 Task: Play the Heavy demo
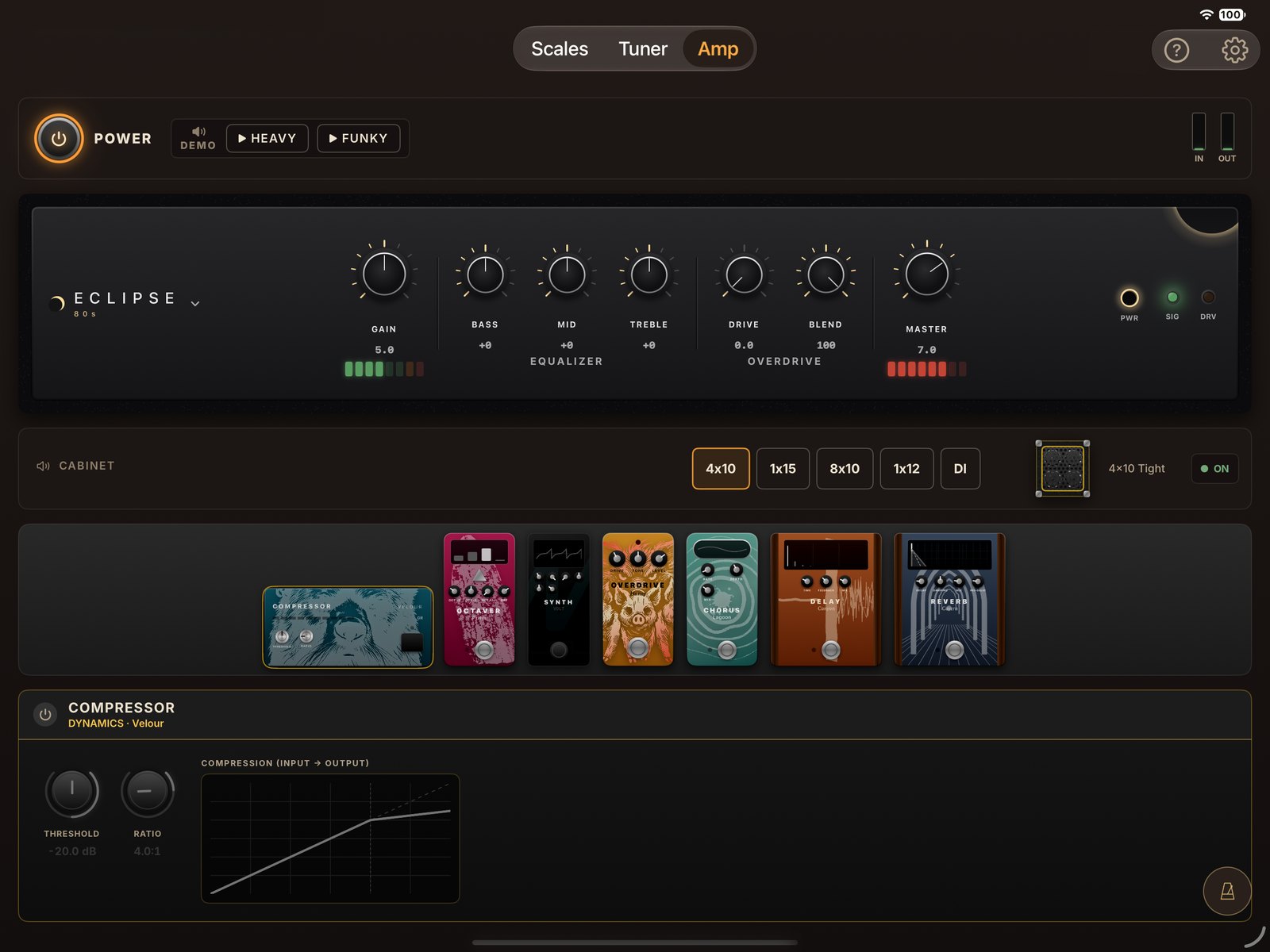[267, 138]
